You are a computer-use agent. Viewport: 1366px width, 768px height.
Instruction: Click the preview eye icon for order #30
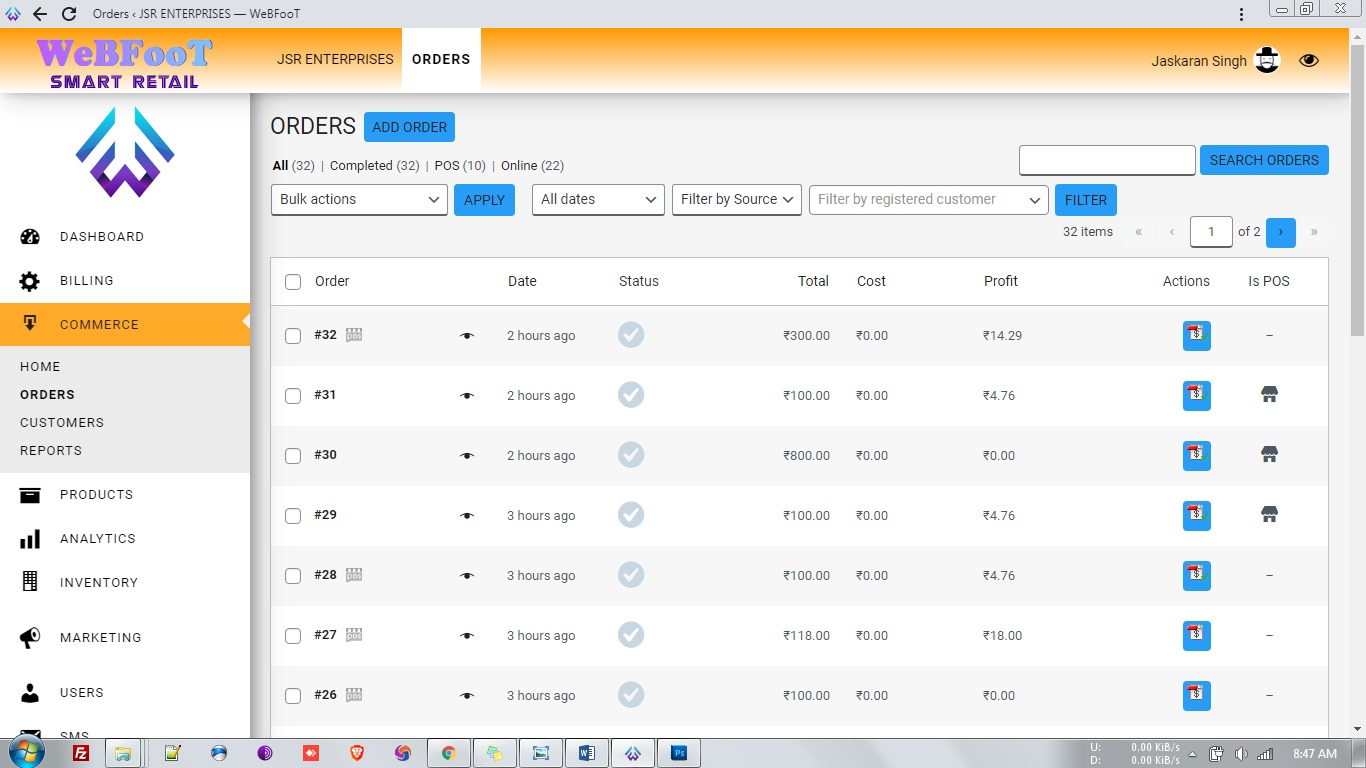pos(467,456)
